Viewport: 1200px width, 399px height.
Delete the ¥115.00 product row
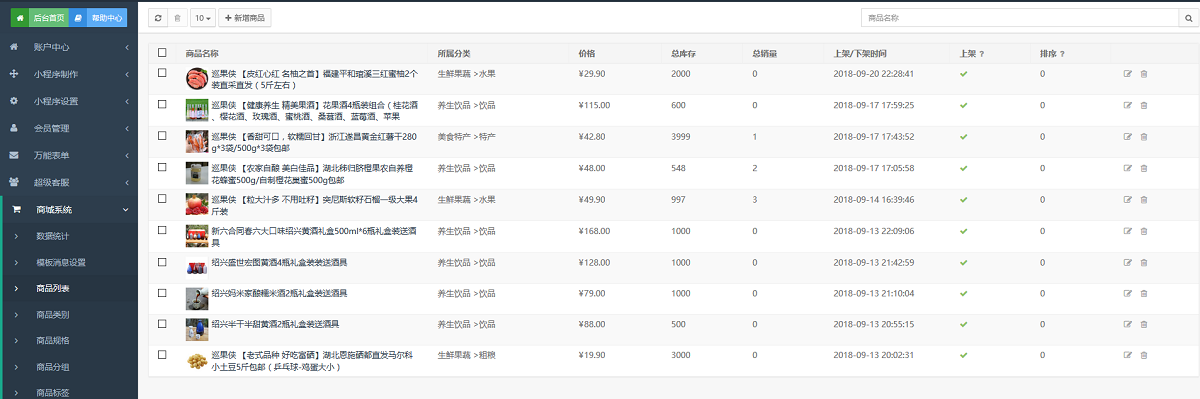[x=1144, y=105]
